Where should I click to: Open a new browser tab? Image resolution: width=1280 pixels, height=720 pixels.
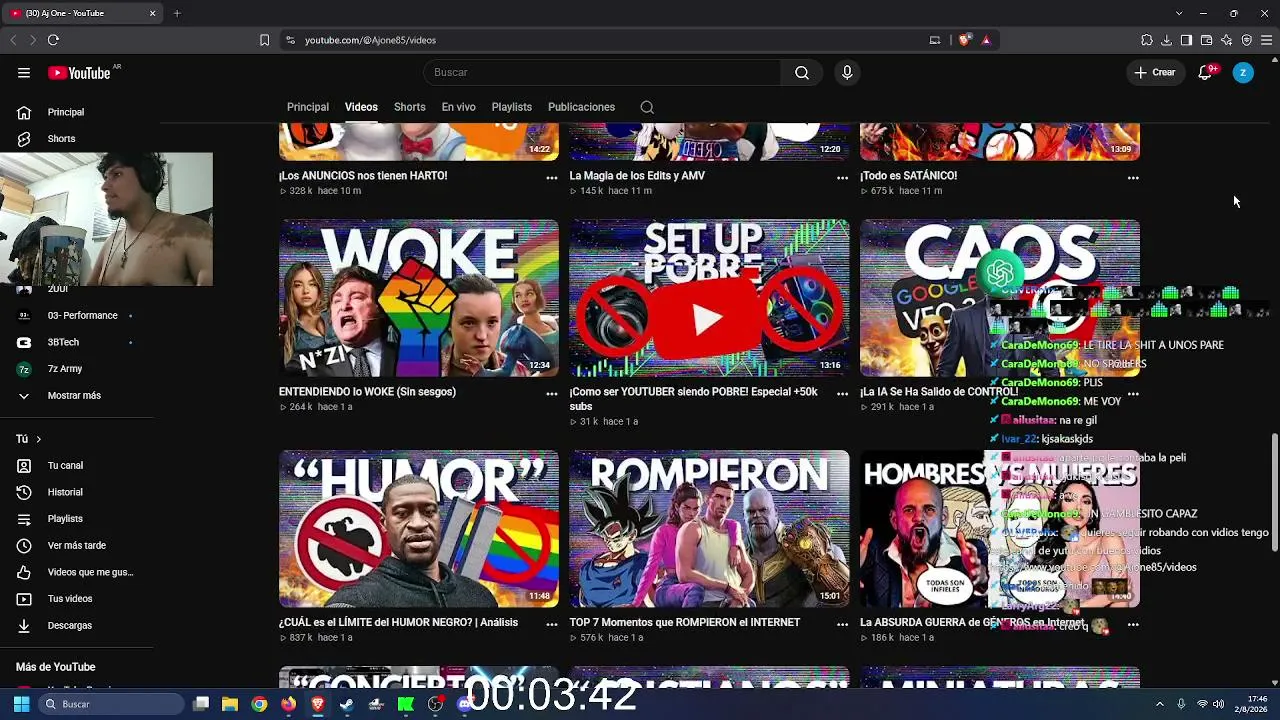(177, 13)
